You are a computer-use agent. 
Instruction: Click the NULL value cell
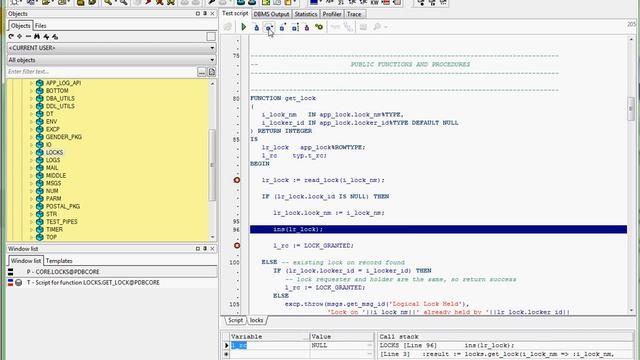[341, 345]
